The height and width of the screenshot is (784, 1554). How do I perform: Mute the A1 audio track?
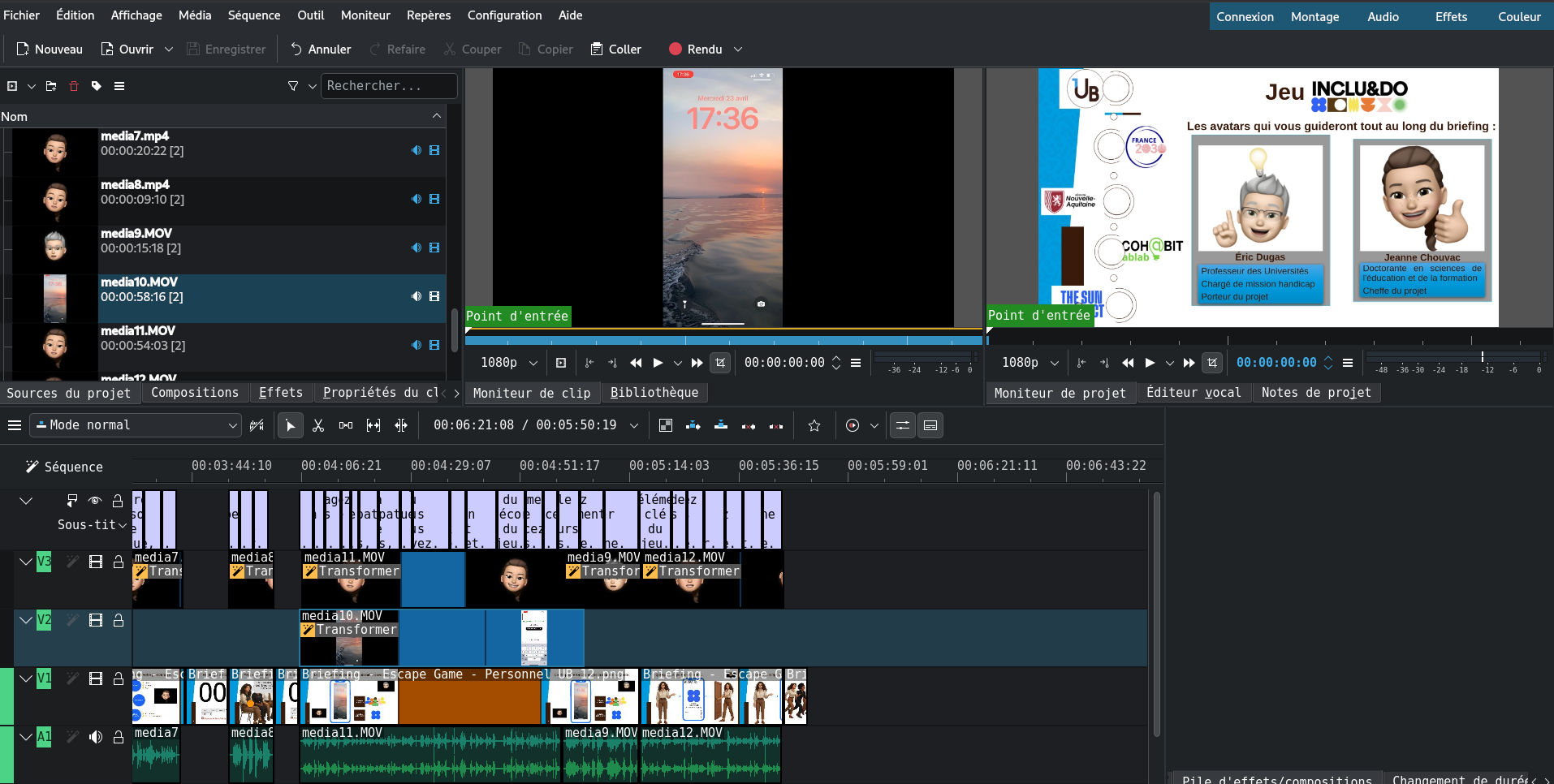click(x=96, y=737)
